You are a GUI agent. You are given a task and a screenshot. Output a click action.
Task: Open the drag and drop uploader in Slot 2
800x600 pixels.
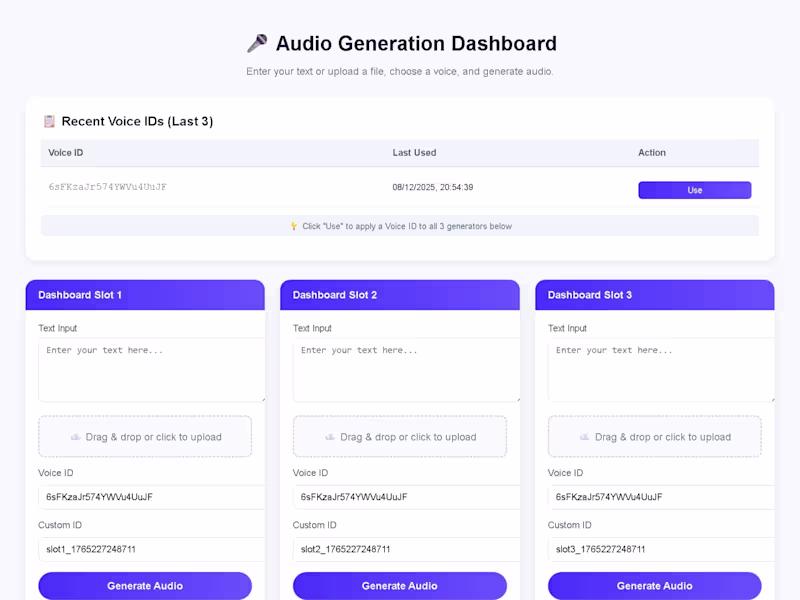pyautogui.click(x=400, y=436)
